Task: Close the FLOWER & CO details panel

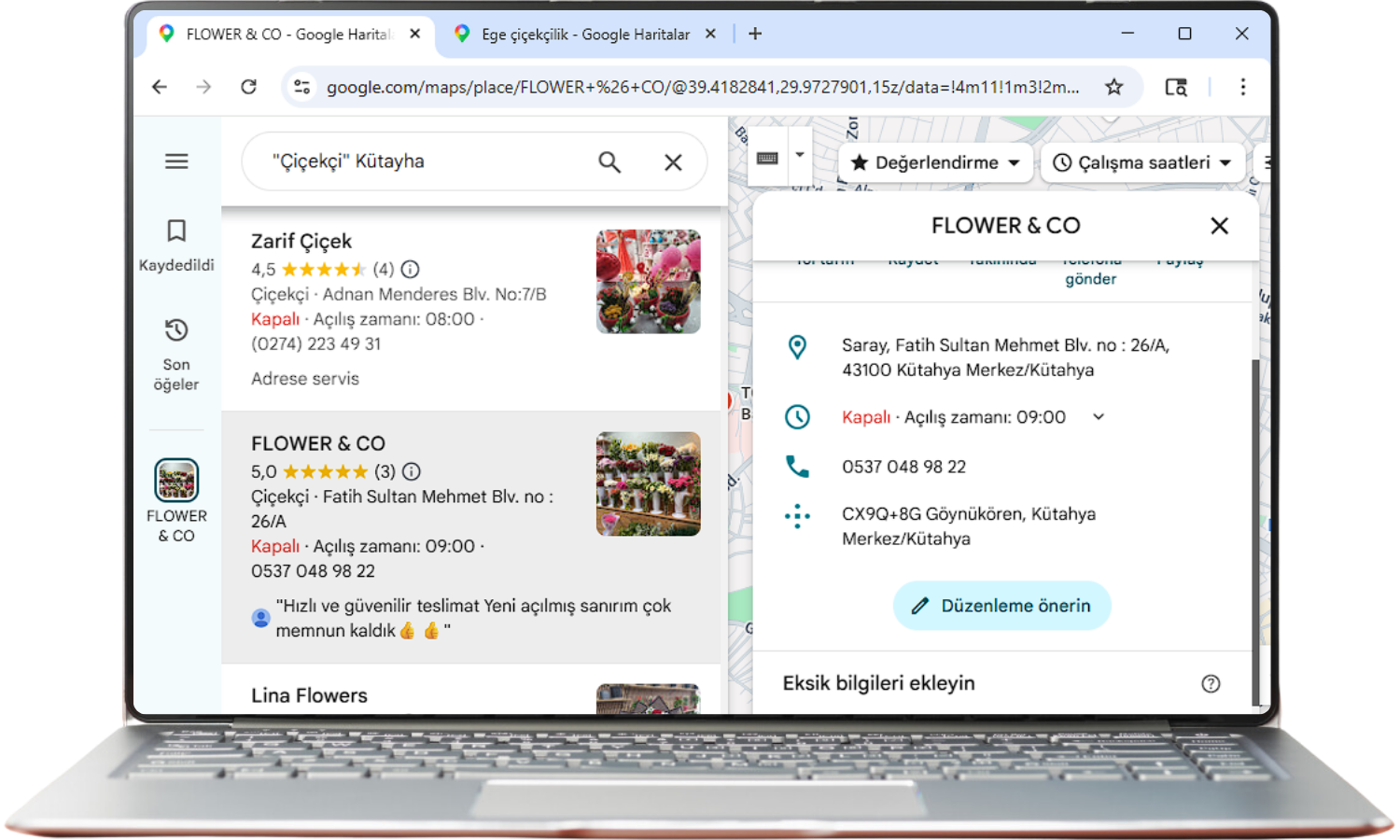Action: coord(1219,226)
